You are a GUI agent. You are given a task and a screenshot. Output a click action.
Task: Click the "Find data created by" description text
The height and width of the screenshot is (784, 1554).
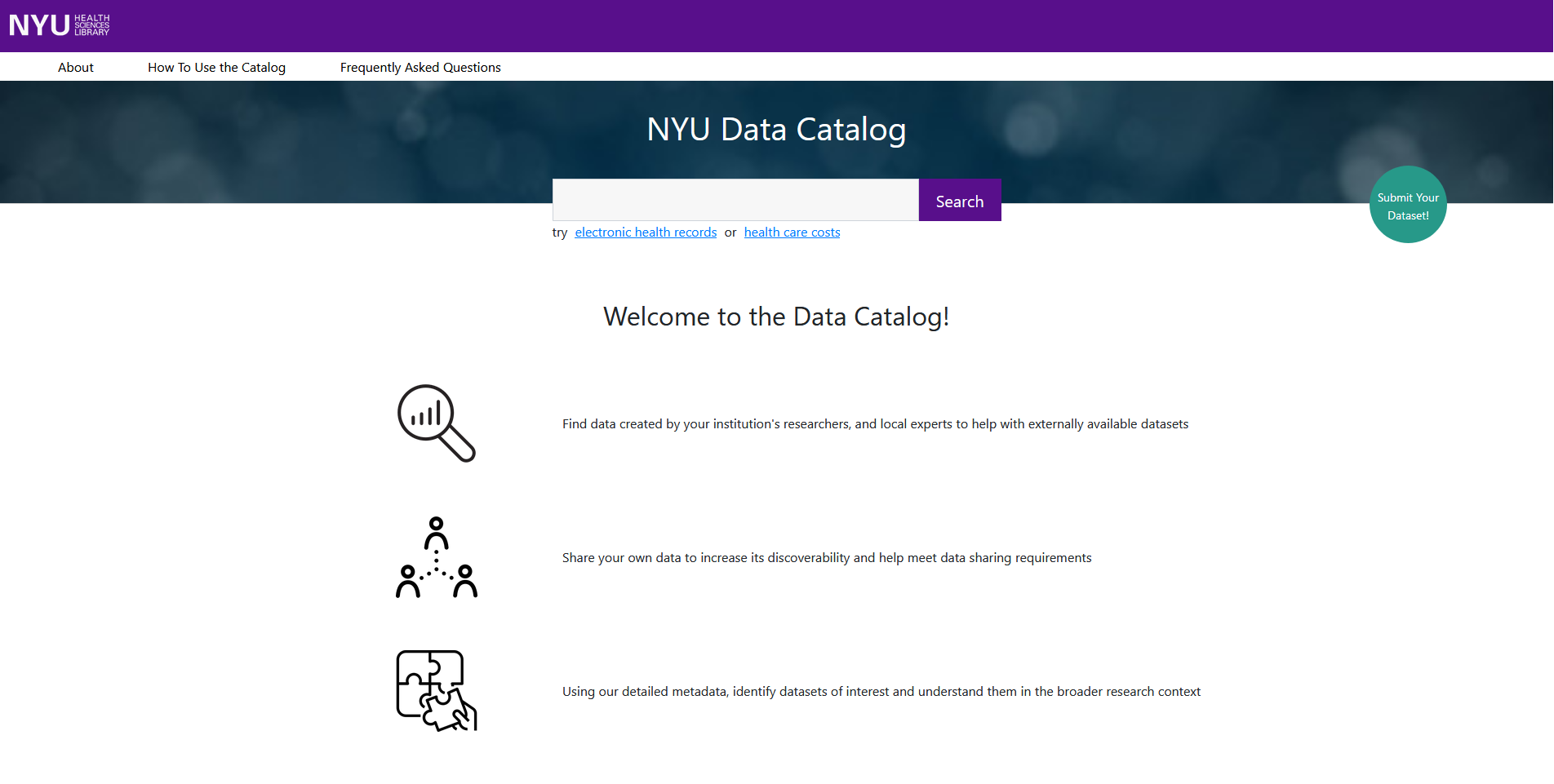click(875, 424)
